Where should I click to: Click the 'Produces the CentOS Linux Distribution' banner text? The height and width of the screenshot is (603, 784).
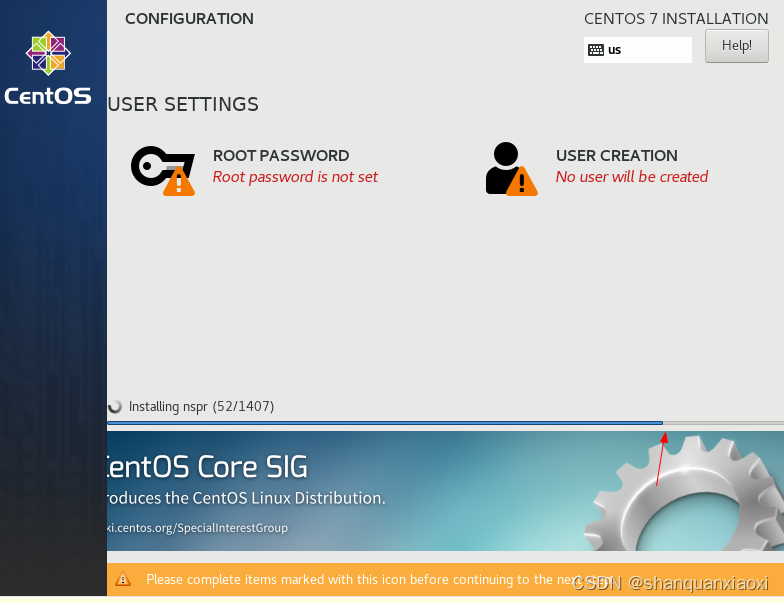tap(246, 498)
